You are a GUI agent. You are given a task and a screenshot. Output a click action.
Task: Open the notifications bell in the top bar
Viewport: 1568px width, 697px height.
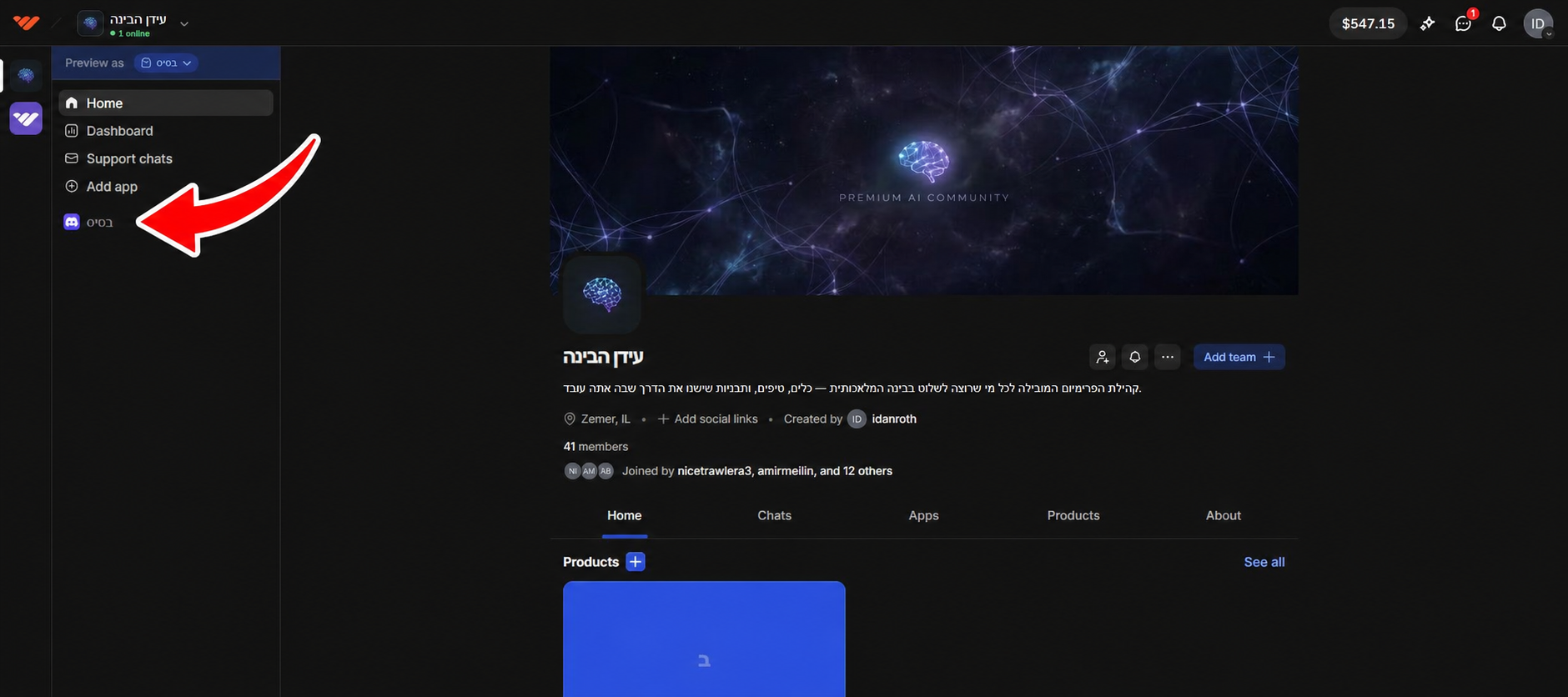point(1499,23)
